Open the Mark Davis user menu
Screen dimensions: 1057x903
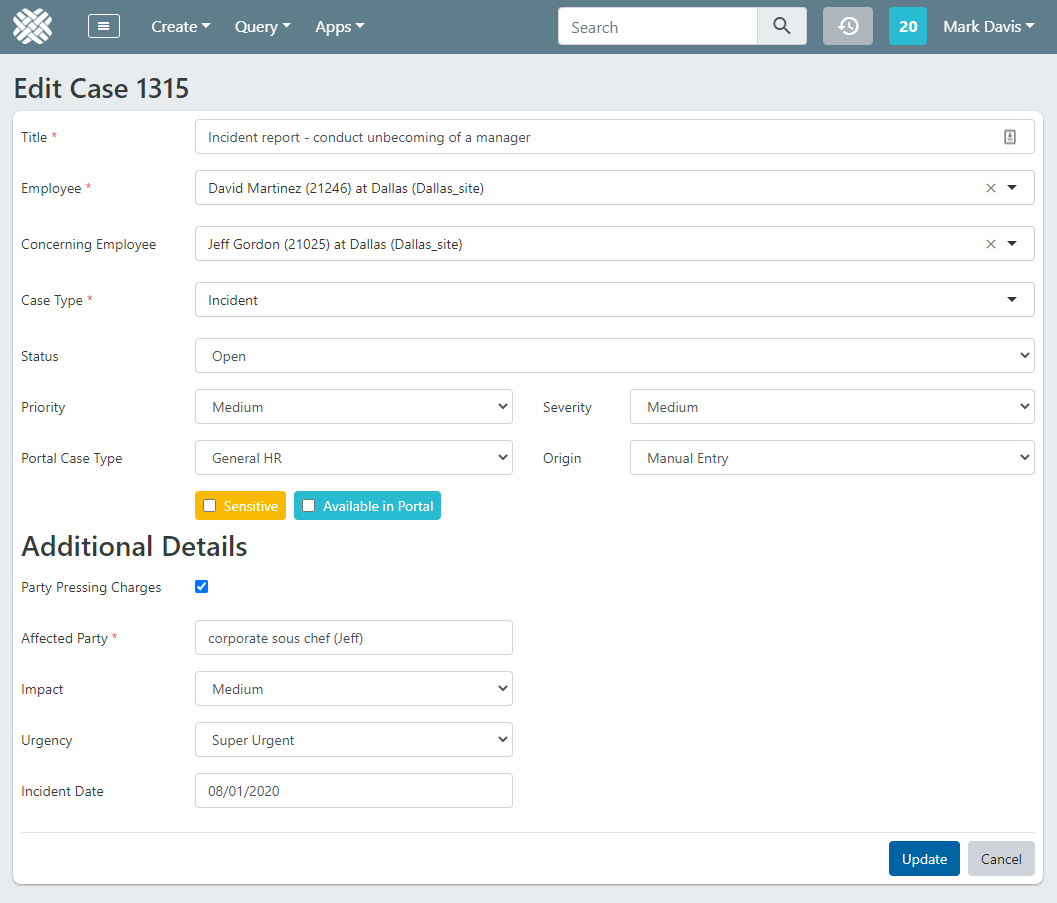click(988, 27)
